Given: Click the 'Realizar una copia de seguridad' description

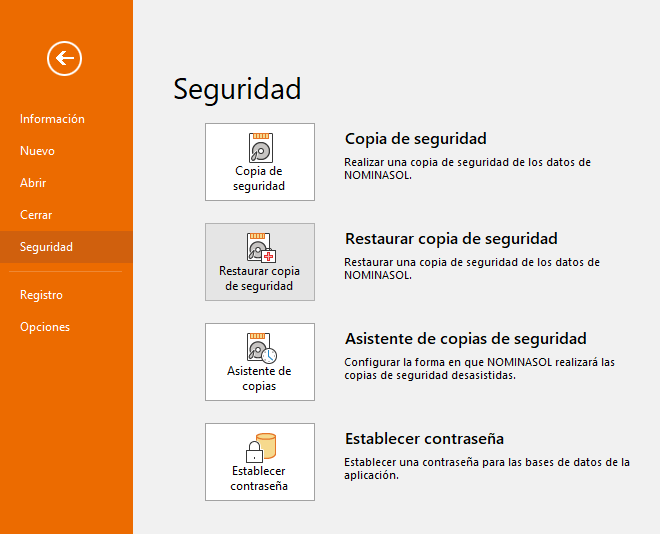Looking at the screenshot, I should [x=467, y=169].
